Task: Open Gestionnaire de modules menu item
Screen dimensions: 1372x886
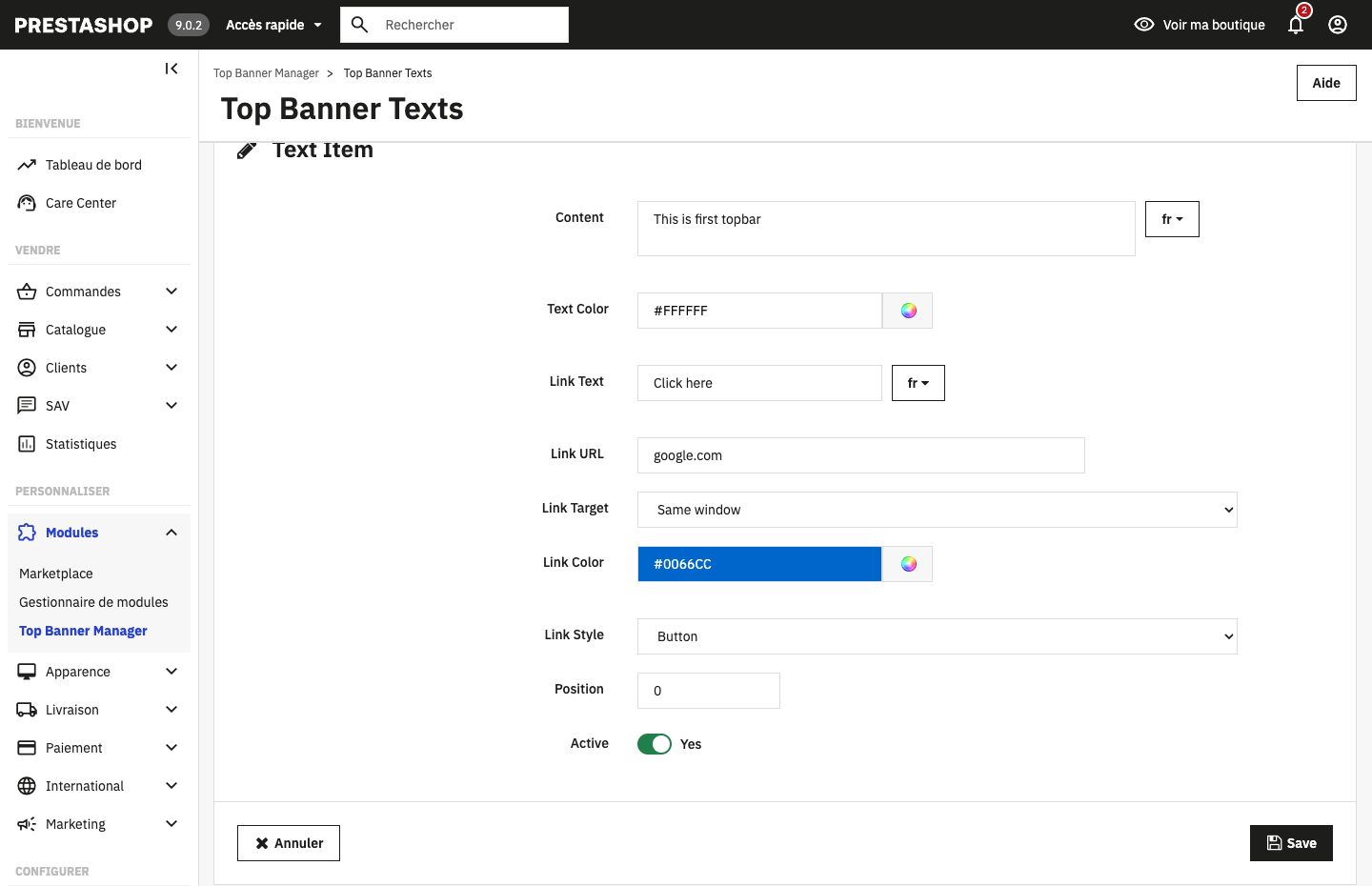Action: (x=93, y=602)
